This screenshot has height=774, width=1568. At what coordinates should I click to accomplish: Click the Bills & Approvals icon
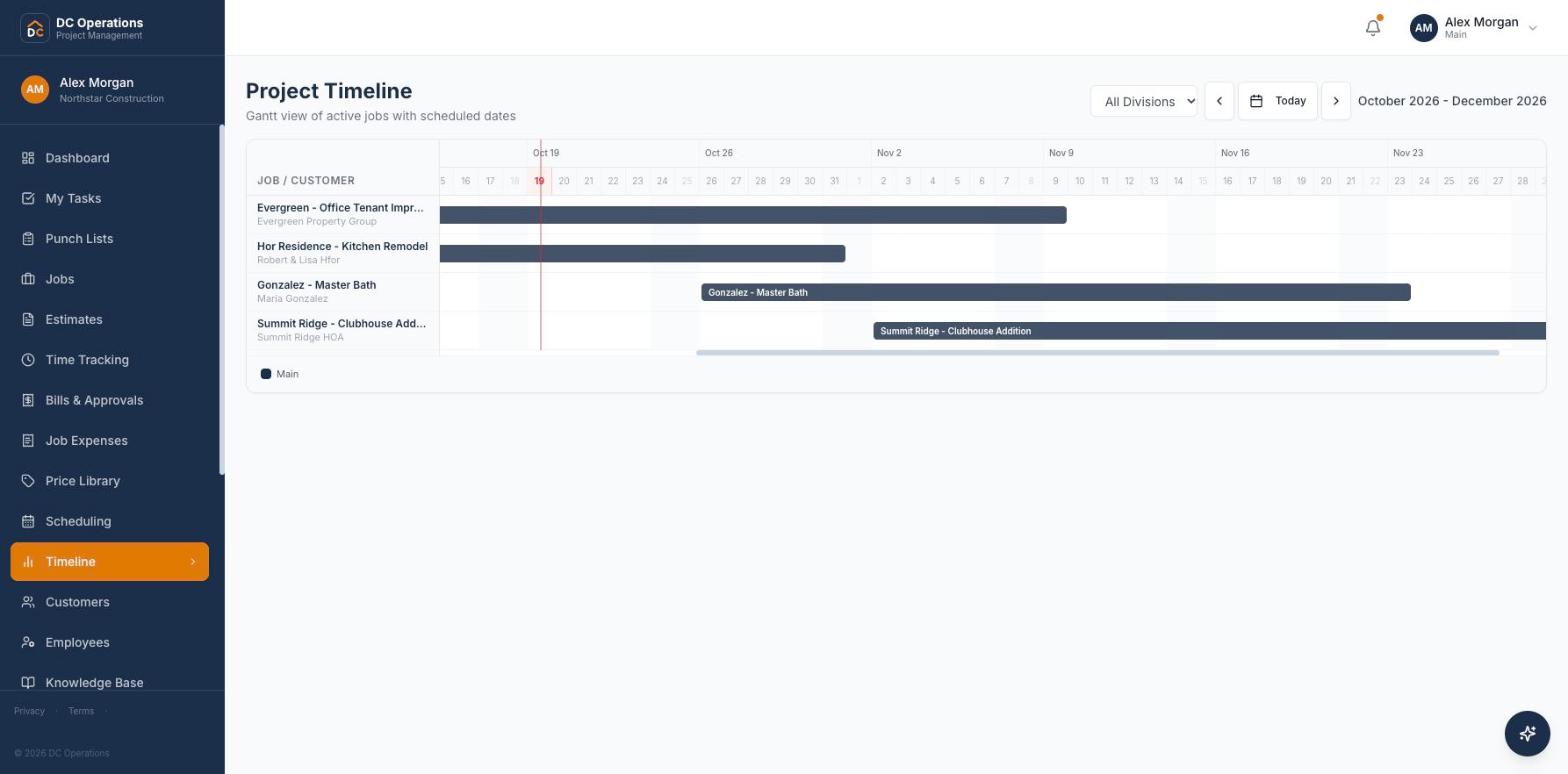(28, 400)
